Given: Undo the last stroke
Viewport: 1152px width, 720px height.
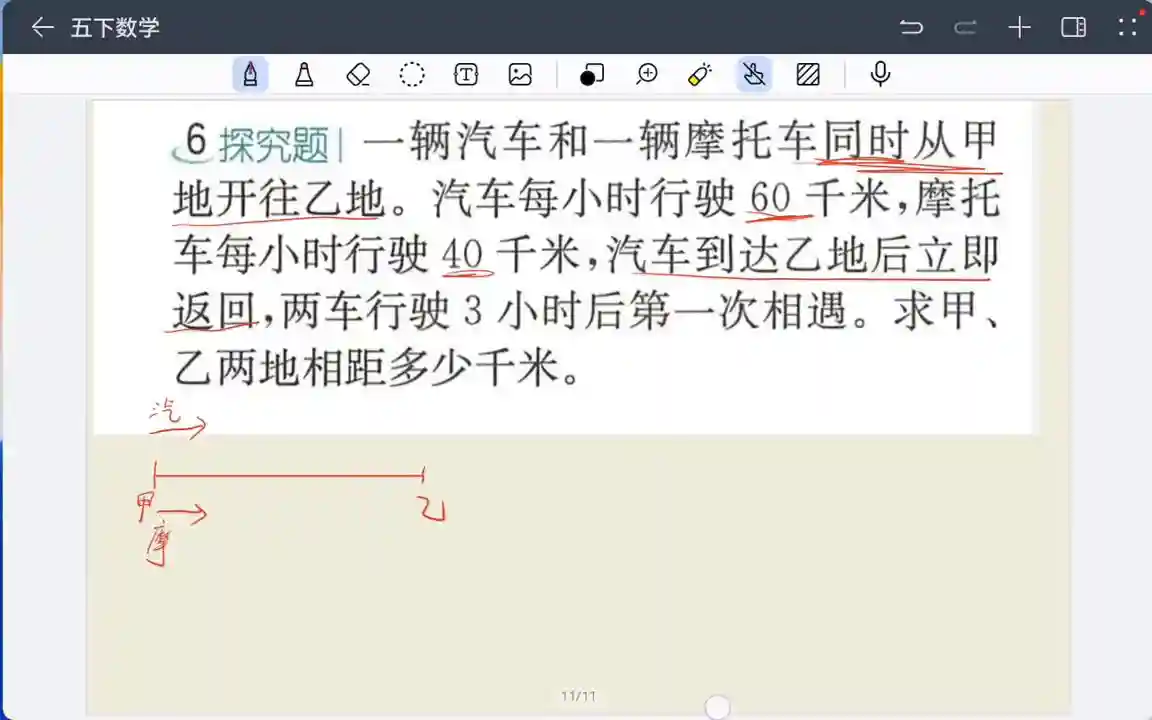Looking at the screenshot, I should pyautogui.click(x=911, y=27).
